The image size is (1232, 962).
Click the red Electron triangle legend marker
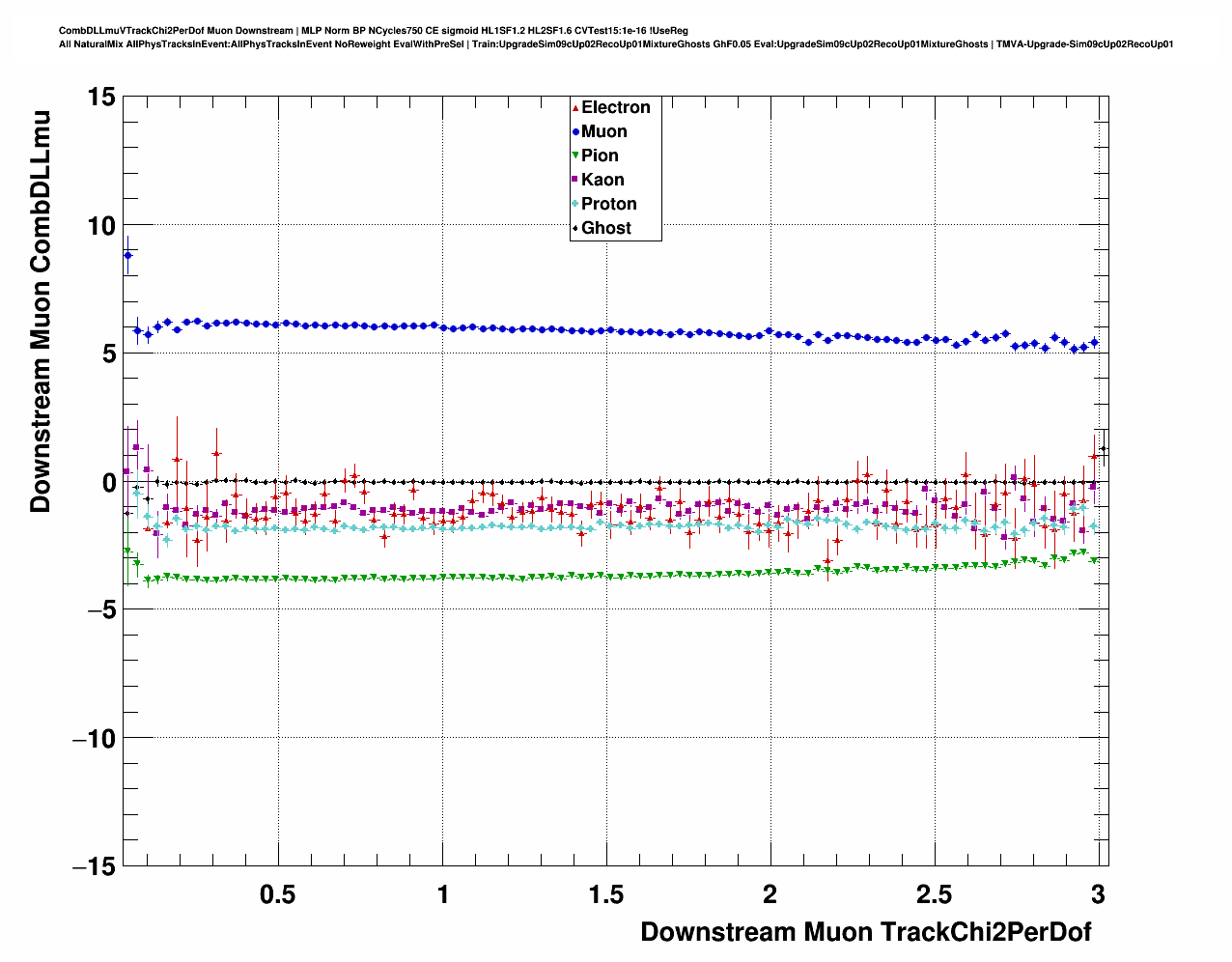point(576,108)
